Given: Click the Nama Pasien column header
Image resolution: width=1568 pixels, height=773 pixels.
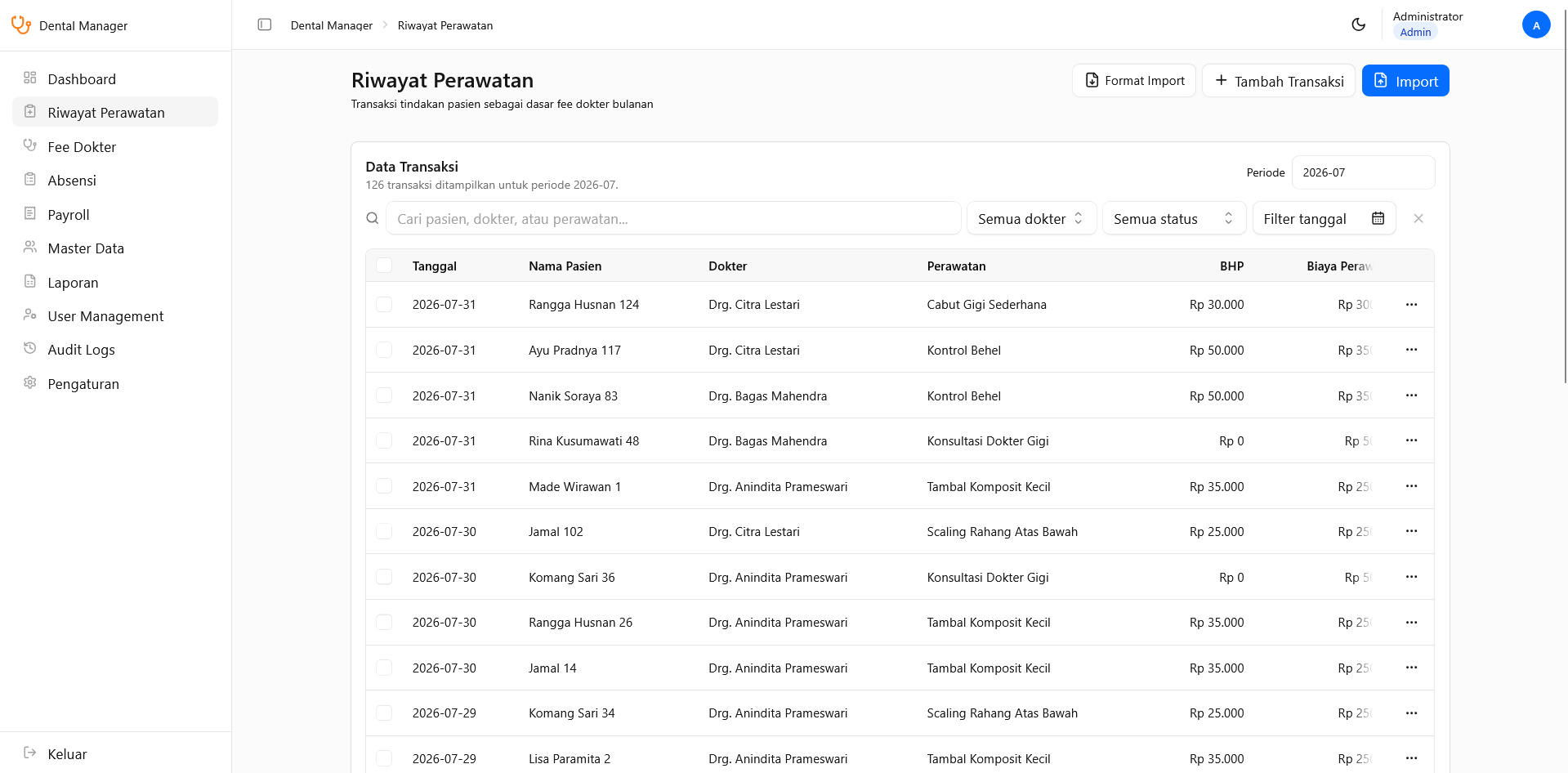Looking at the screenshot, I should pyautogui.click(x=565, y=266).
